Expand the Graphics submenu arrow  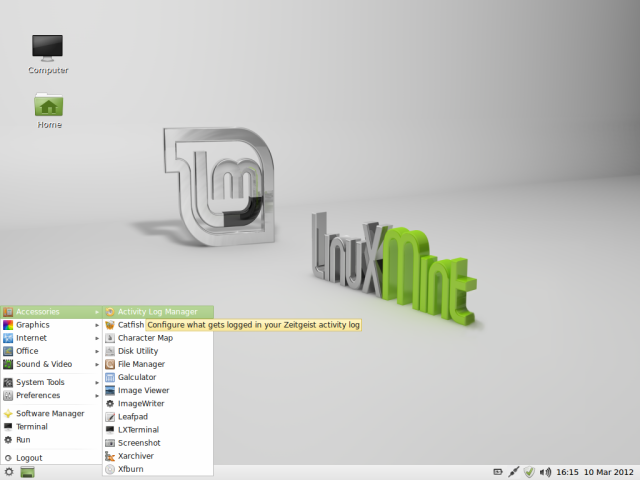coord(97,325)
